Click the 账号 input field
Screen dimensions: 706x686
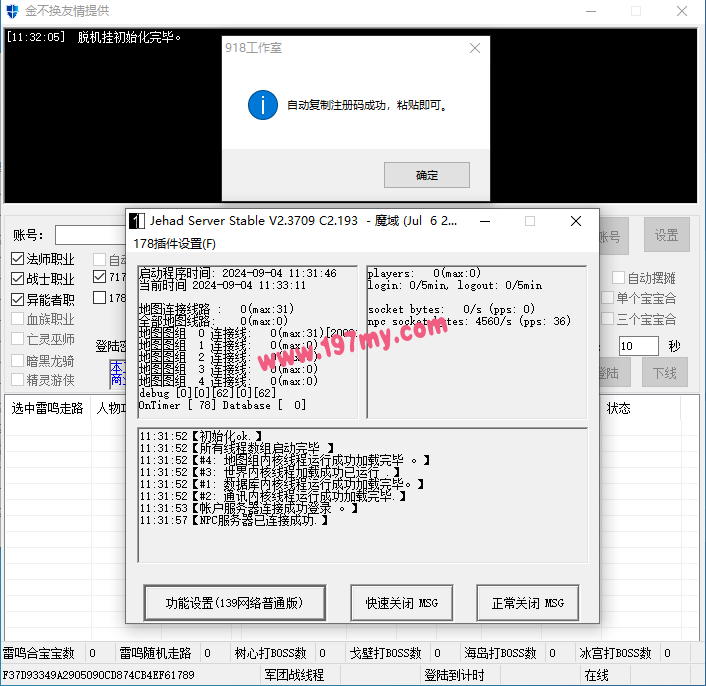(x=90, y=235)
